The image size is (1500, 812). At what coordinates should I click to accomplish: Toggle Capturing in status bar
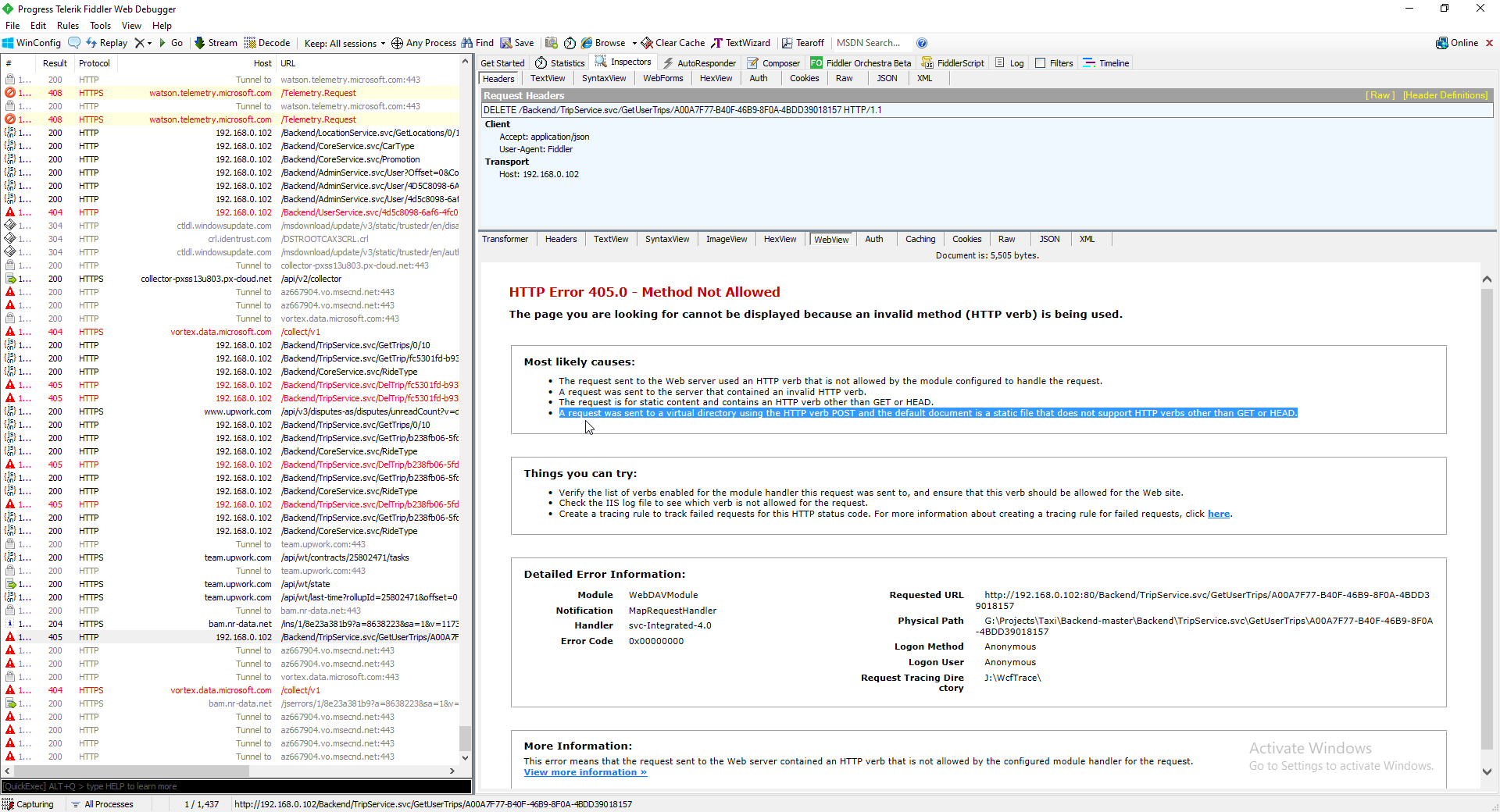[x=28, y=804]
